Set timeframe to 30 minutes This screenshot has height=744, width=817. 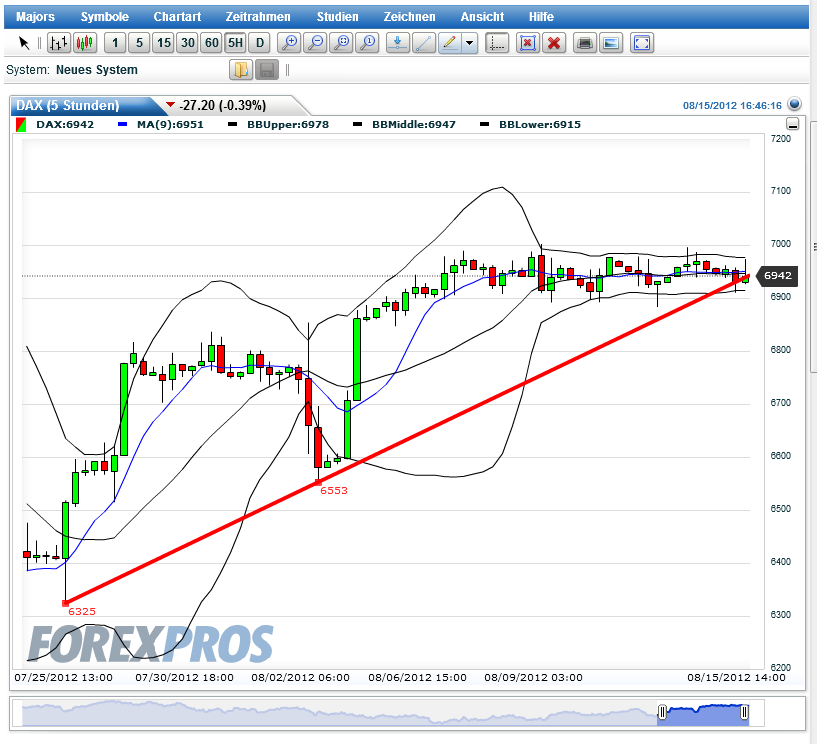click(188, 43)
